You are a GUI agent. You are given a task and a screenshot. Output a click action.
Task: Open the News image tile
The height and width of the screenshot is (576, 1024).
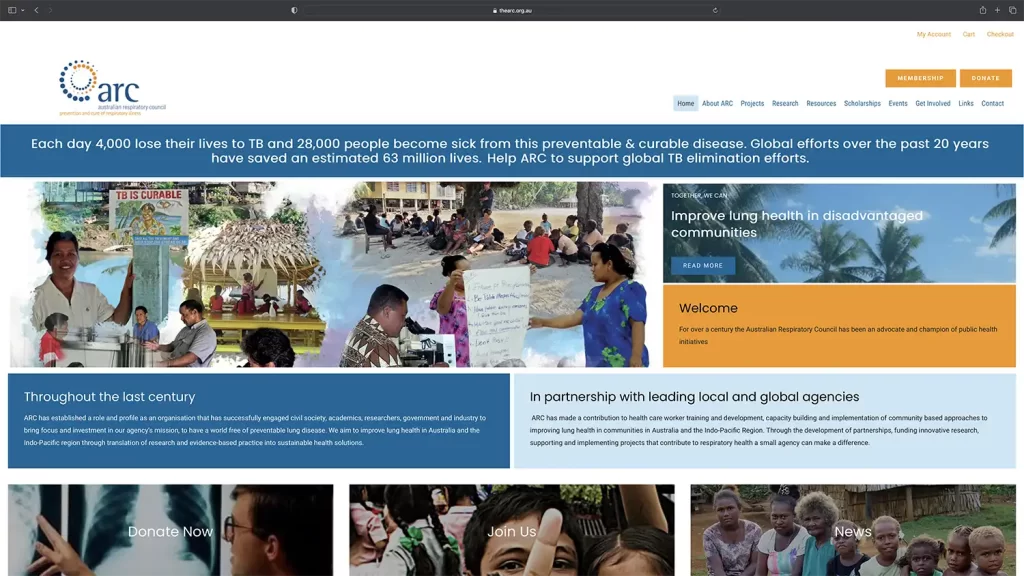(x=853, y=530)
